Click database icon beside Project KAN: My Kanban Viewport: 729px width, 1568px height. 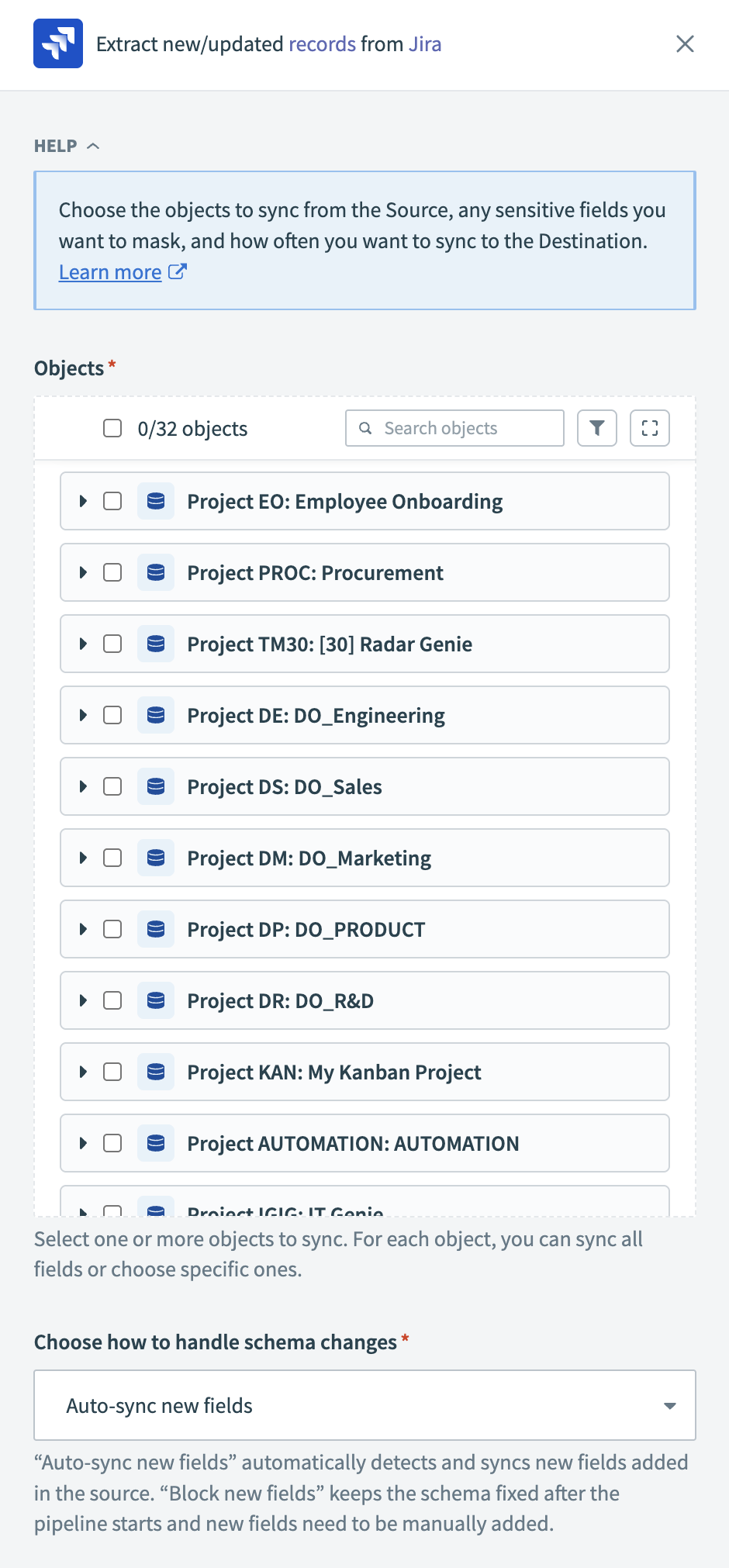pyautogui.click(x=156, y=1072)
